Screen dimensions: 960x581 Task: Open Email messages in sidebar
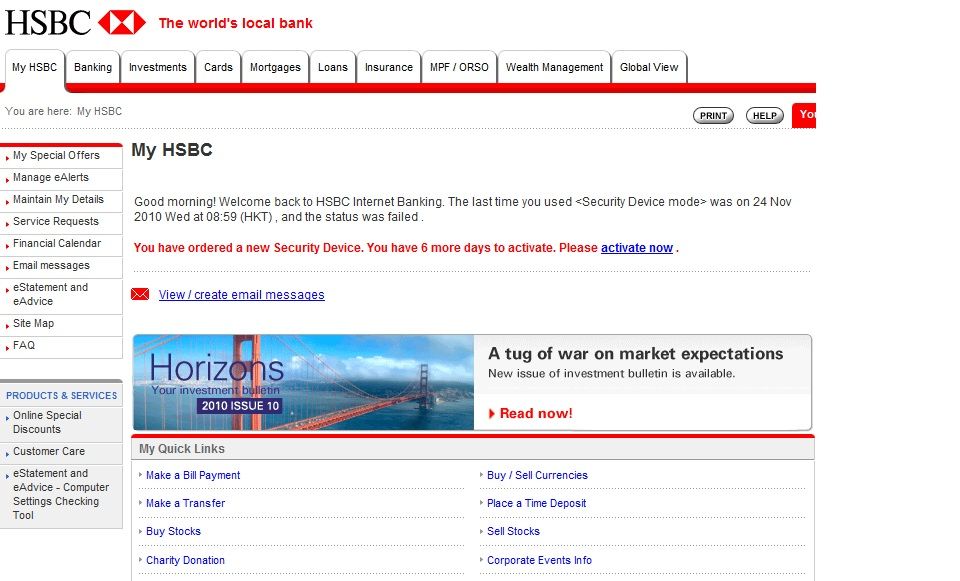[51, 266]
